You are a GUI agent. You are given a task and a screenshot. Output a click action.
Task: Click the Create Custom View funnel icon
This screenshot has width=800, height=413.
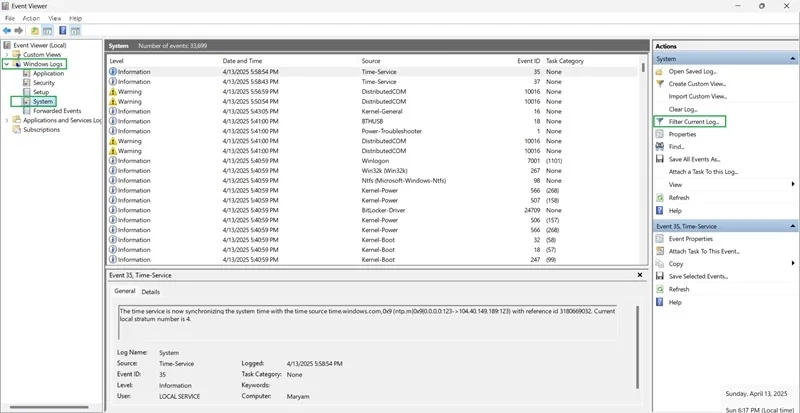[659, 84]
